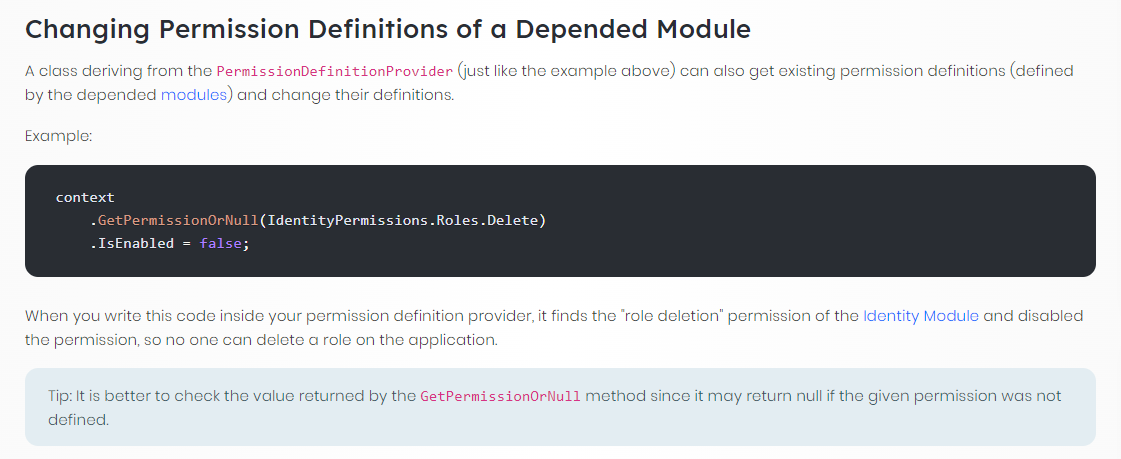Follow the "Identity Module" link

[x=921, y=316]
